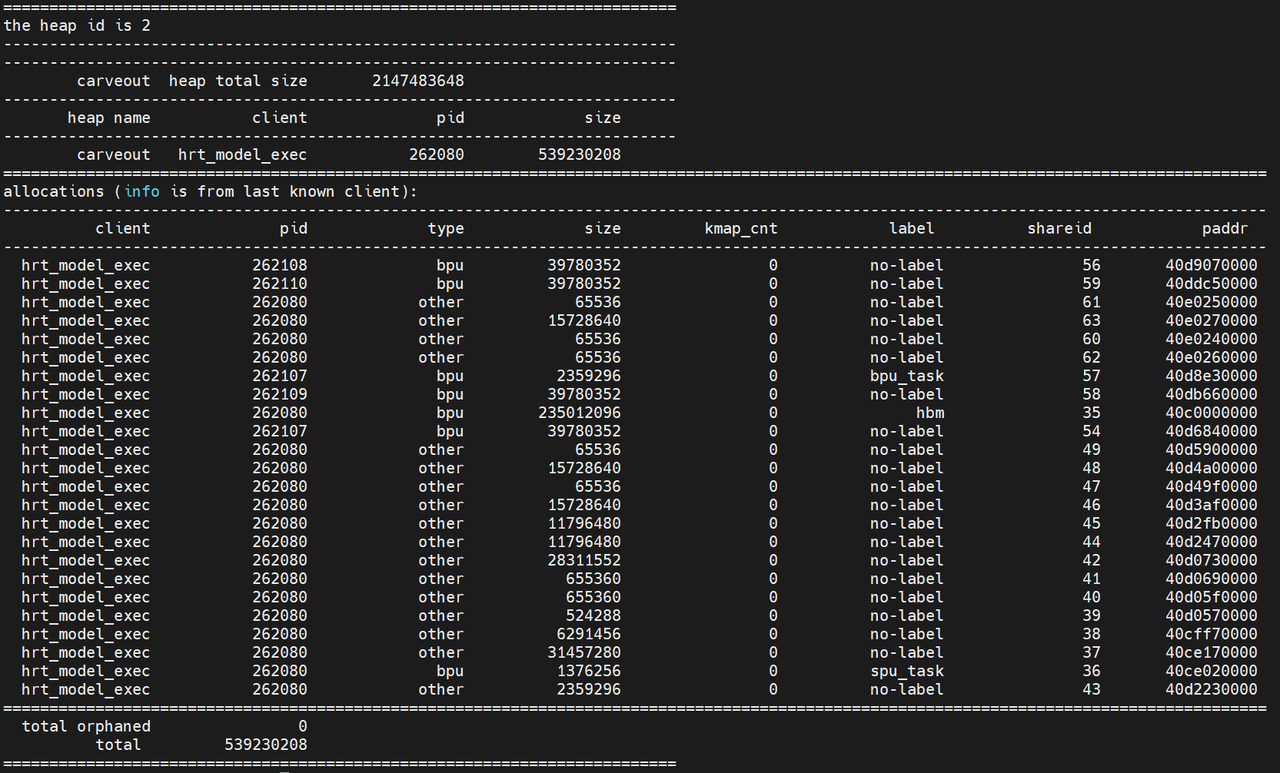This screenshot has height=773, width=1280.
Task: Select the 'kmap_cnt' column header
Action: (x=740, y=228)
